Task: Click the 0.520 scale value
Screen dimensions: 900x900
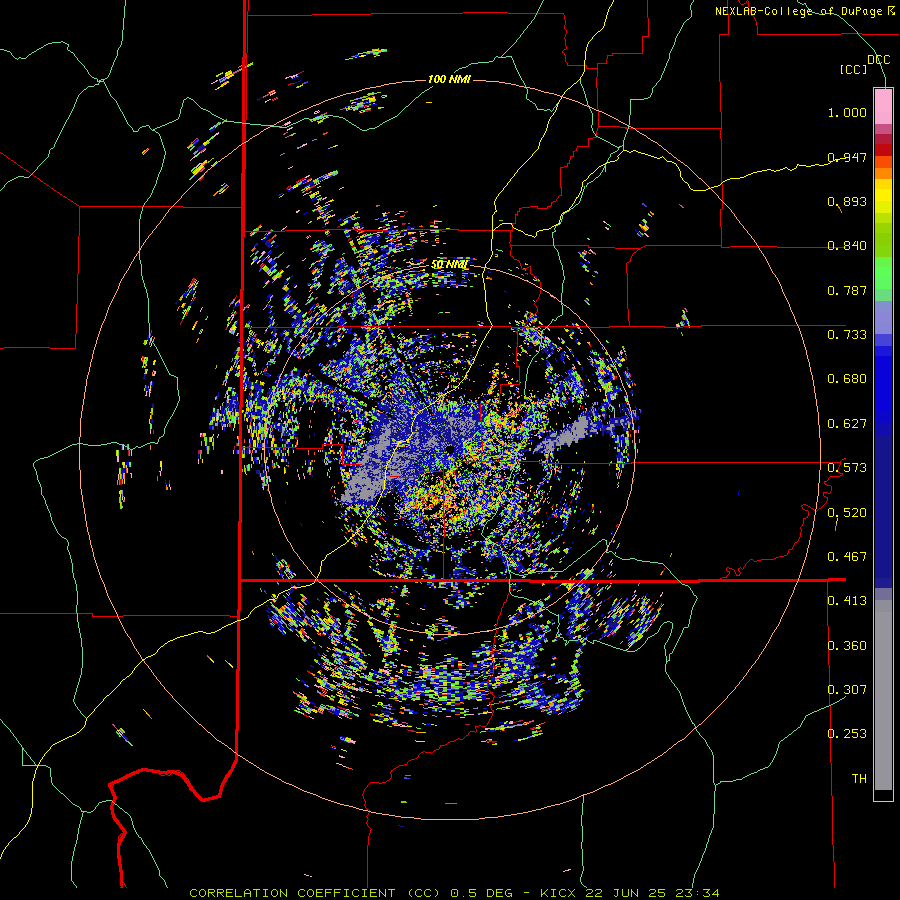Action: 847,513
